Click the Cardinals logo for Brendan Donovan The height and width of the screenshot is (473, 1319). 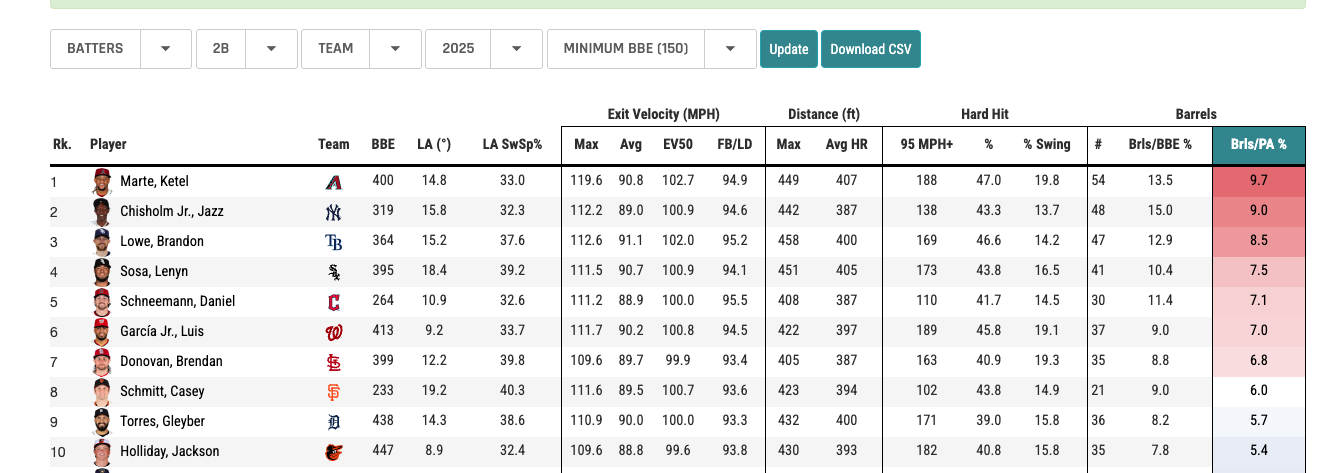(334, 362)
